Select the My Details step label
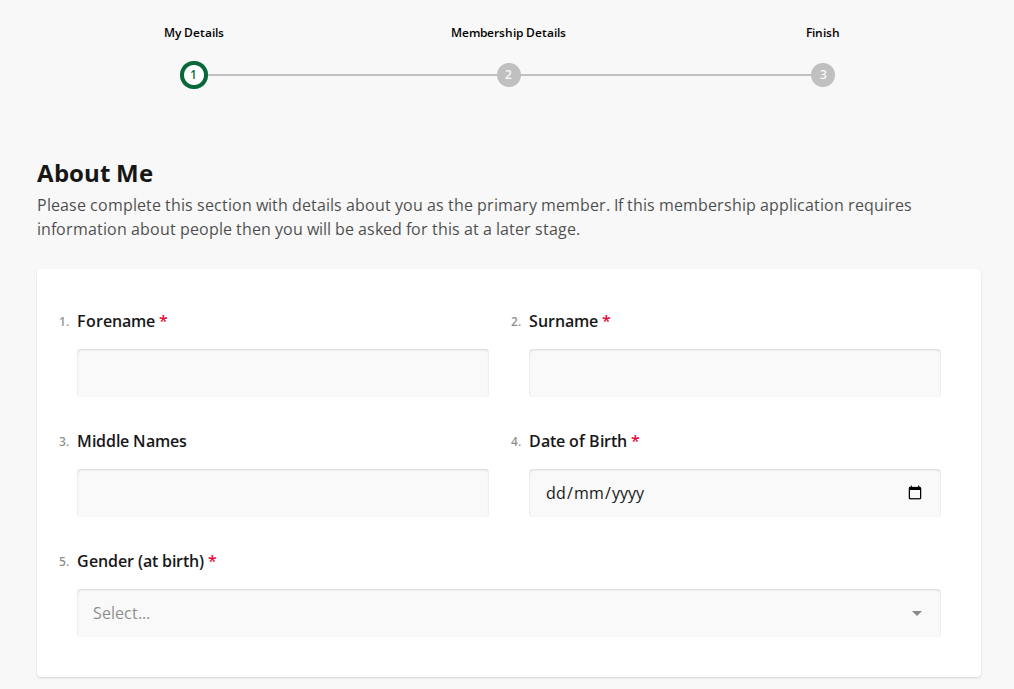This screenshot has width=1014, height=689. (x=194, y=33)
